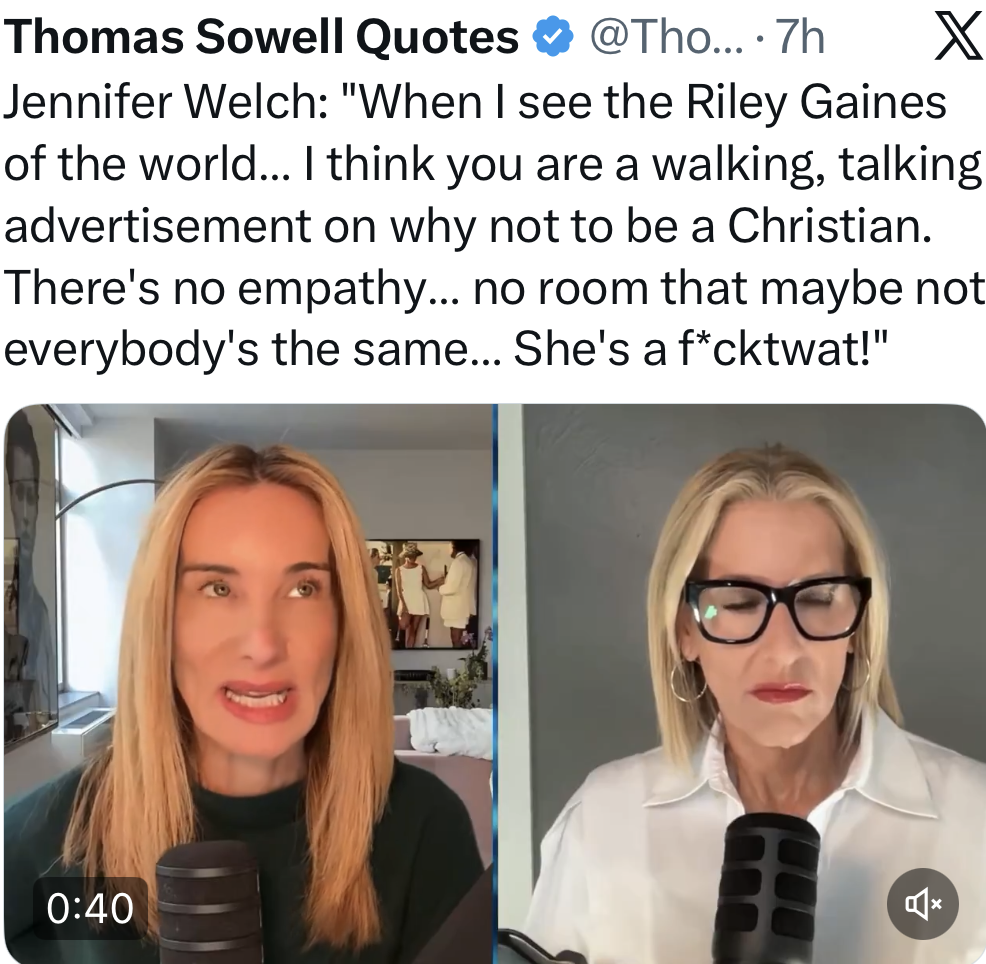Viewport: 986px width, 964px height.
Task: Click the 0:40 video duration label
Action: point(90,908)
